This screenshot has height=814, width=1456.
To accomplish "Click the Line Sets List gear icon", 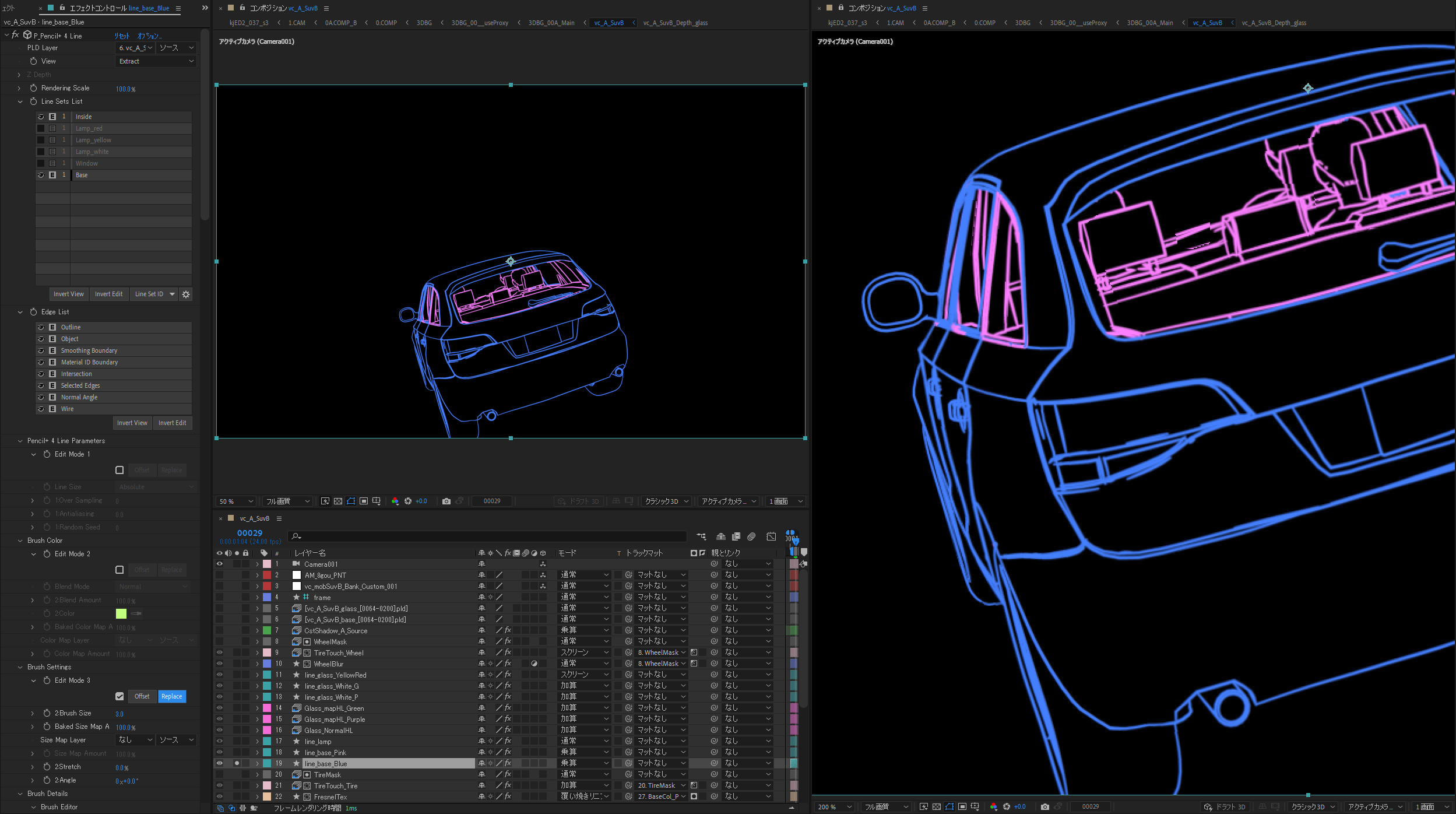I will tap(186, 294).
